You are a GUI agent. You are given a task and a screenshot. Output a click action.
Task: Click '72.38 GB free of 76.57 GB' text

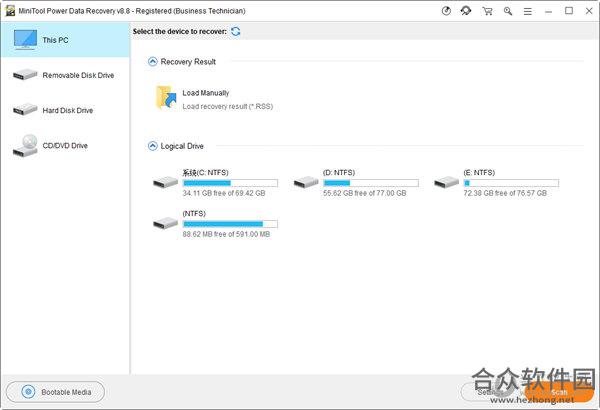505,193
